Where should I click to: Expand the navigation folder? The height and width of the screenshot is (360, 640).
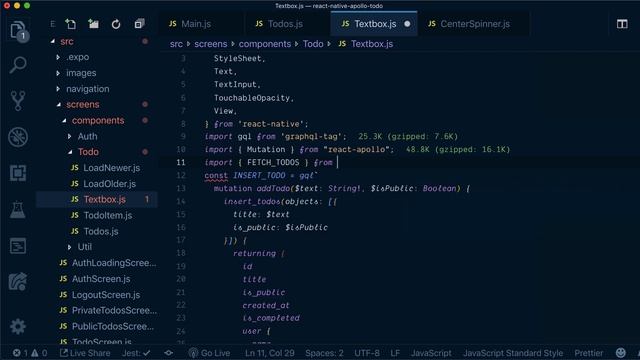[88, 89]
